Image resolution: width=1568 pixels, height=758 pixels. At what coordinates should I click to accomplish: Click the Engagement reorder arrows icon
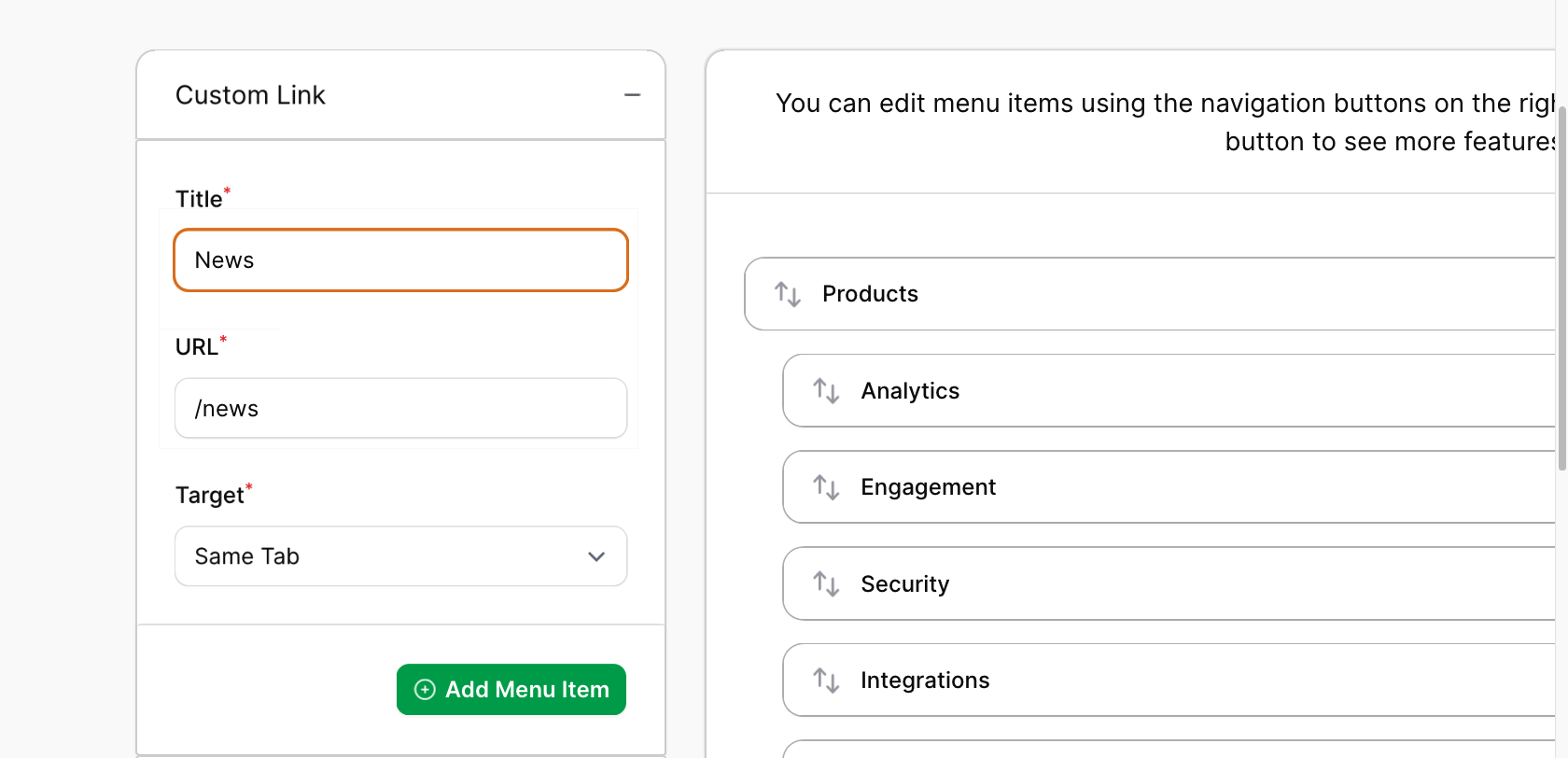[826, 487]
